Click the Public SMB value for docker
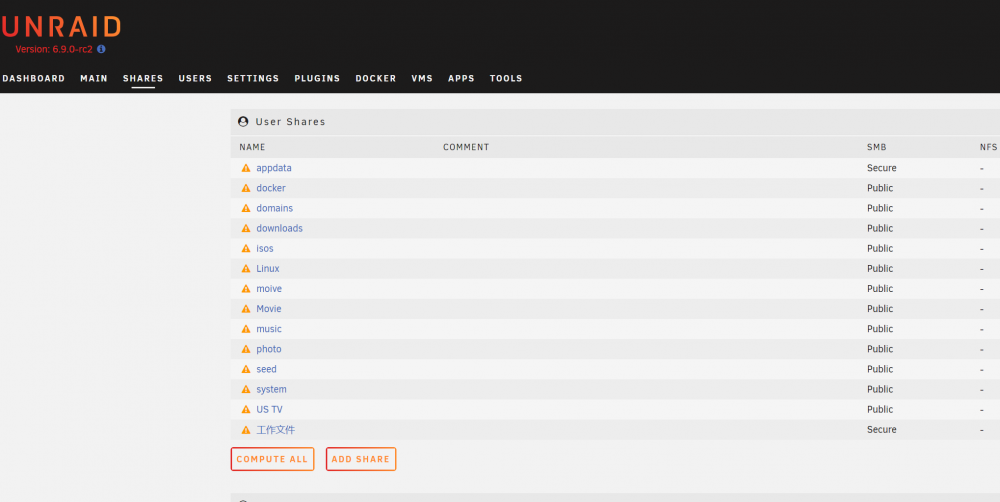This screenshot has width=1000, height=502. (880, 188)
